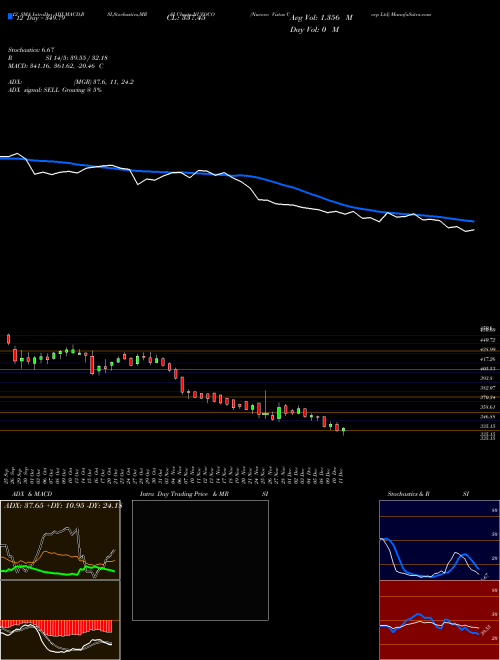The height and width of the screenshot is (660, 500).
Task: Click the 417.26 price axis label
Action: (488, 359)
